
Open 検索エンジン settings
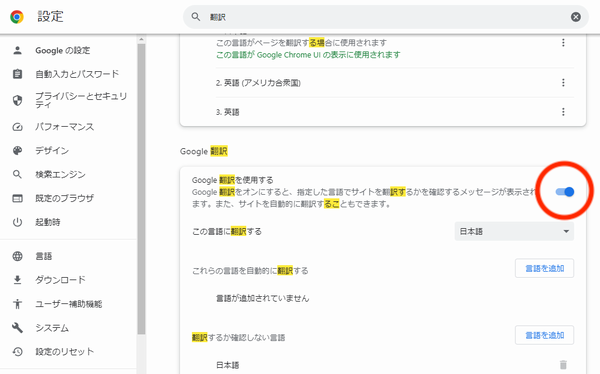60,175
